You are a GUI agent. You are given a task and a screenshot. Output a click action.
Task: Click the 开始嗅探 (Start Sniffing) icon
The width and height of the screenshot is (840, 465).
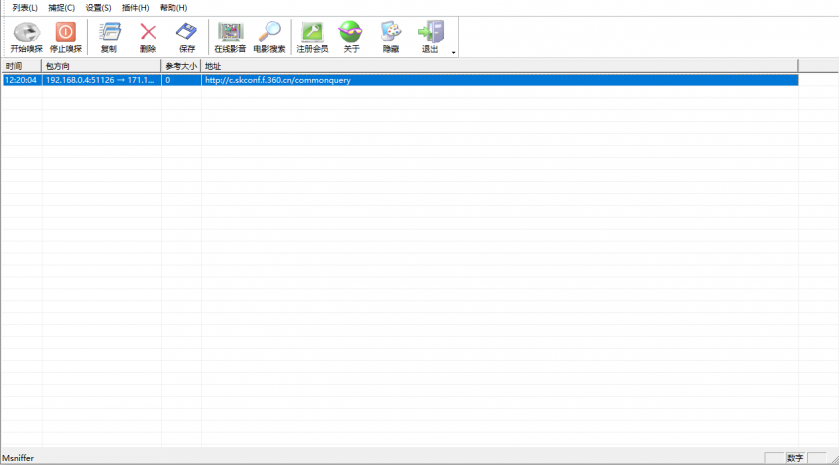tap(26, 37)
